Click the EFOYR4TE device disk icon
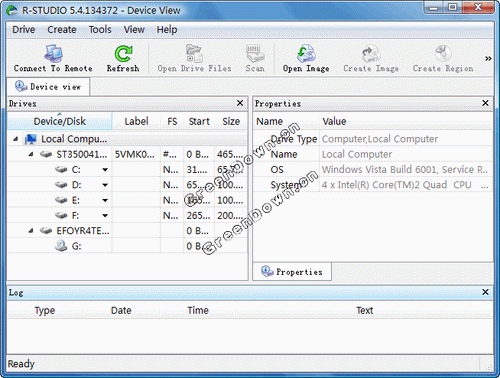500x378 pixels. pos(46,231)
